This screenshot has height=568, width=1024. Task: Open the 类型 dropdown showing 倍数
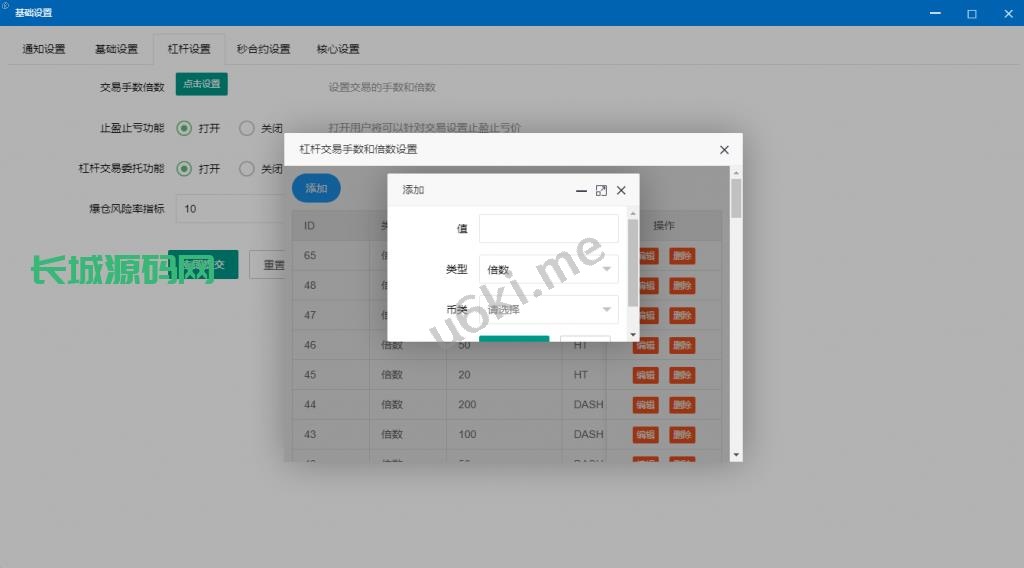coord(548,269)
